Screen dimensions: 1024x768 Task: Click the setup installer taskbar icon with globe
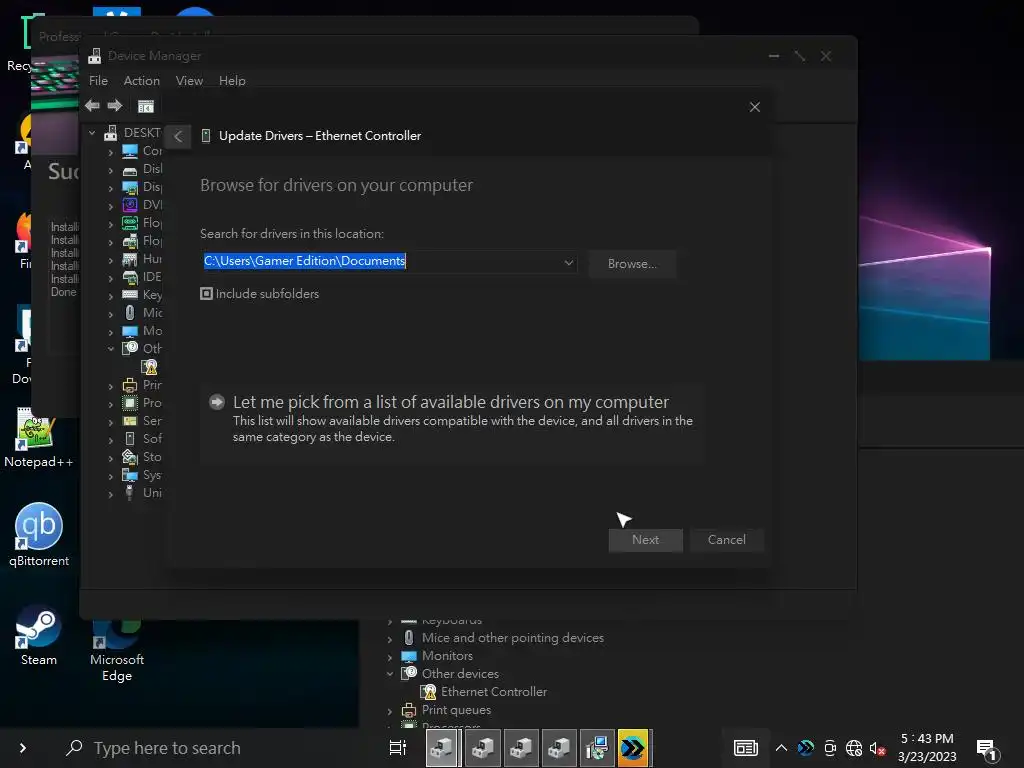coord(597,748)
